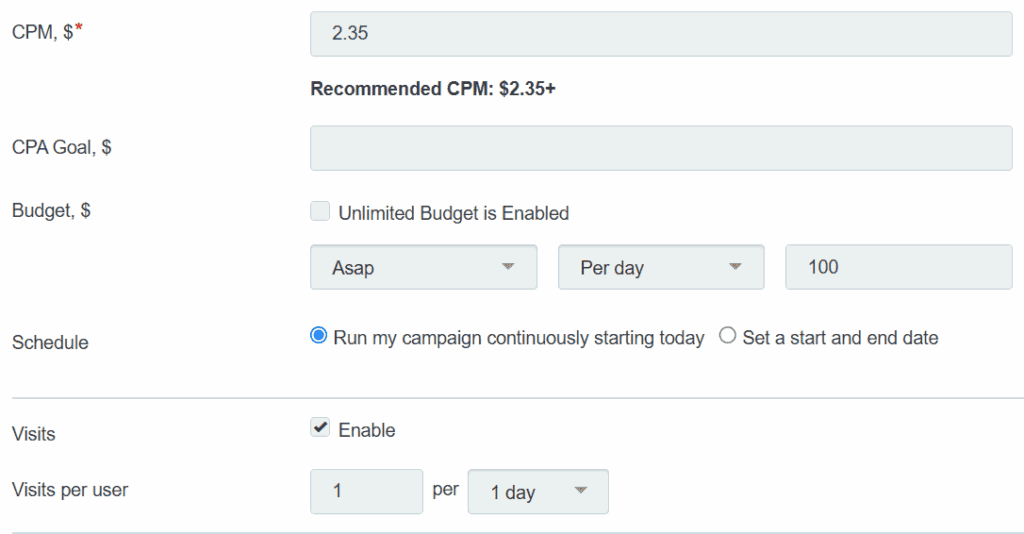1024x534 pixels.
Task: Click the Visits section label
Action: (x=34, y=434)
